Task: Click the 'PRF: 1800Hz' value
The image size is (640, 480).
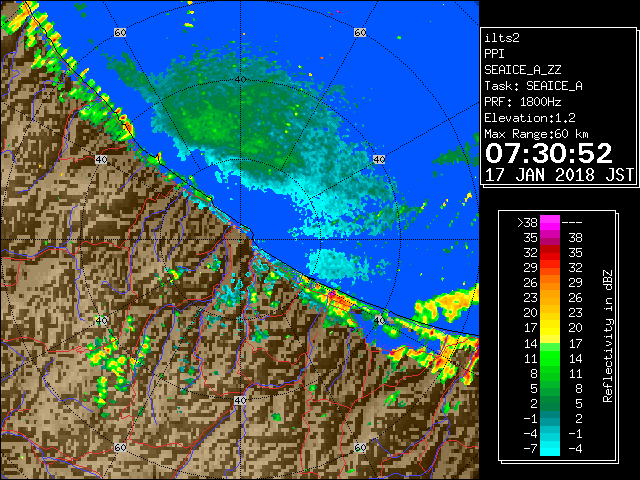Action: 523,102
